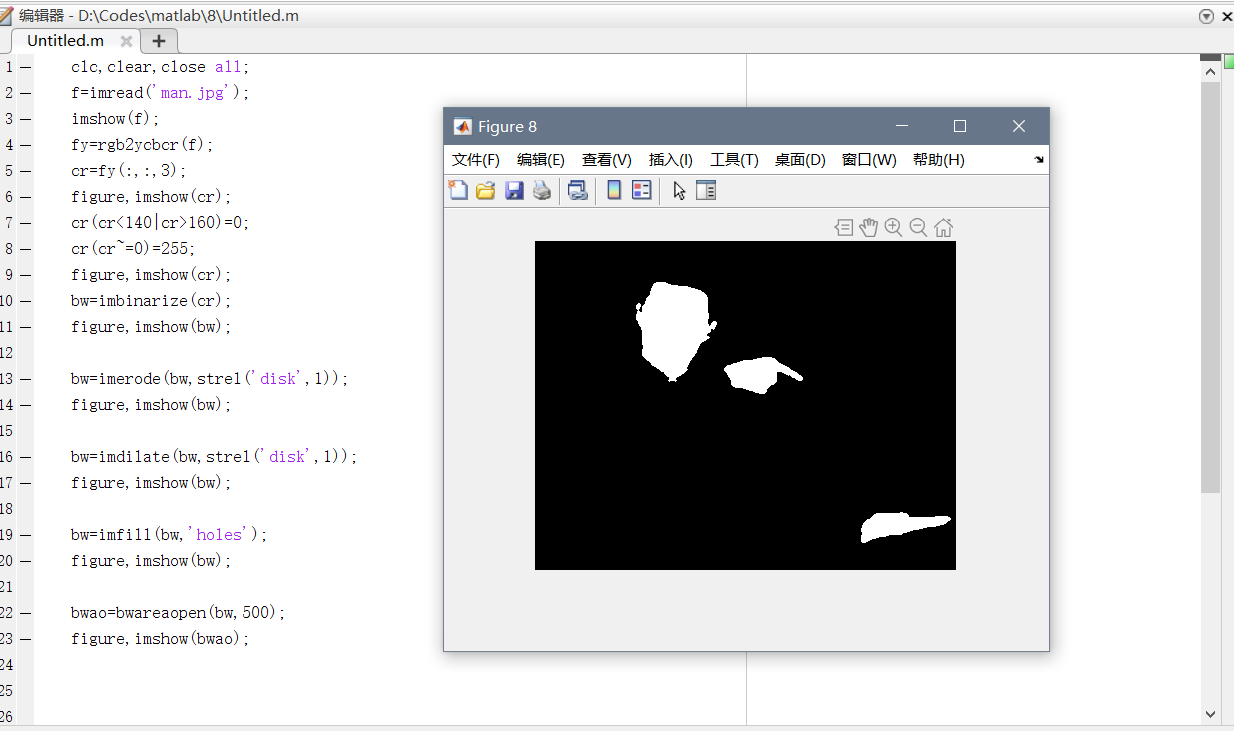Select the Edit Plot arrow tool
1234x731 pixels.
tap(679, 190)
